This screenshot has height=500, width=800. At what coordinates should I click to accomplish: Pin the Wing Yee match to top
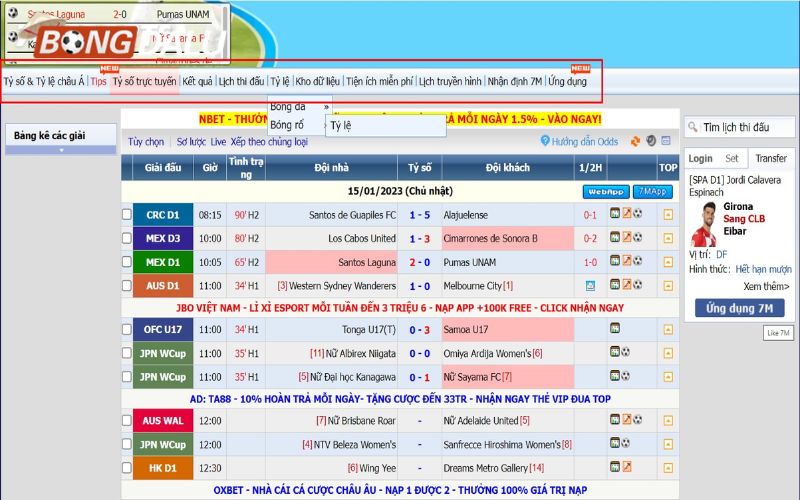coord(668,468)
